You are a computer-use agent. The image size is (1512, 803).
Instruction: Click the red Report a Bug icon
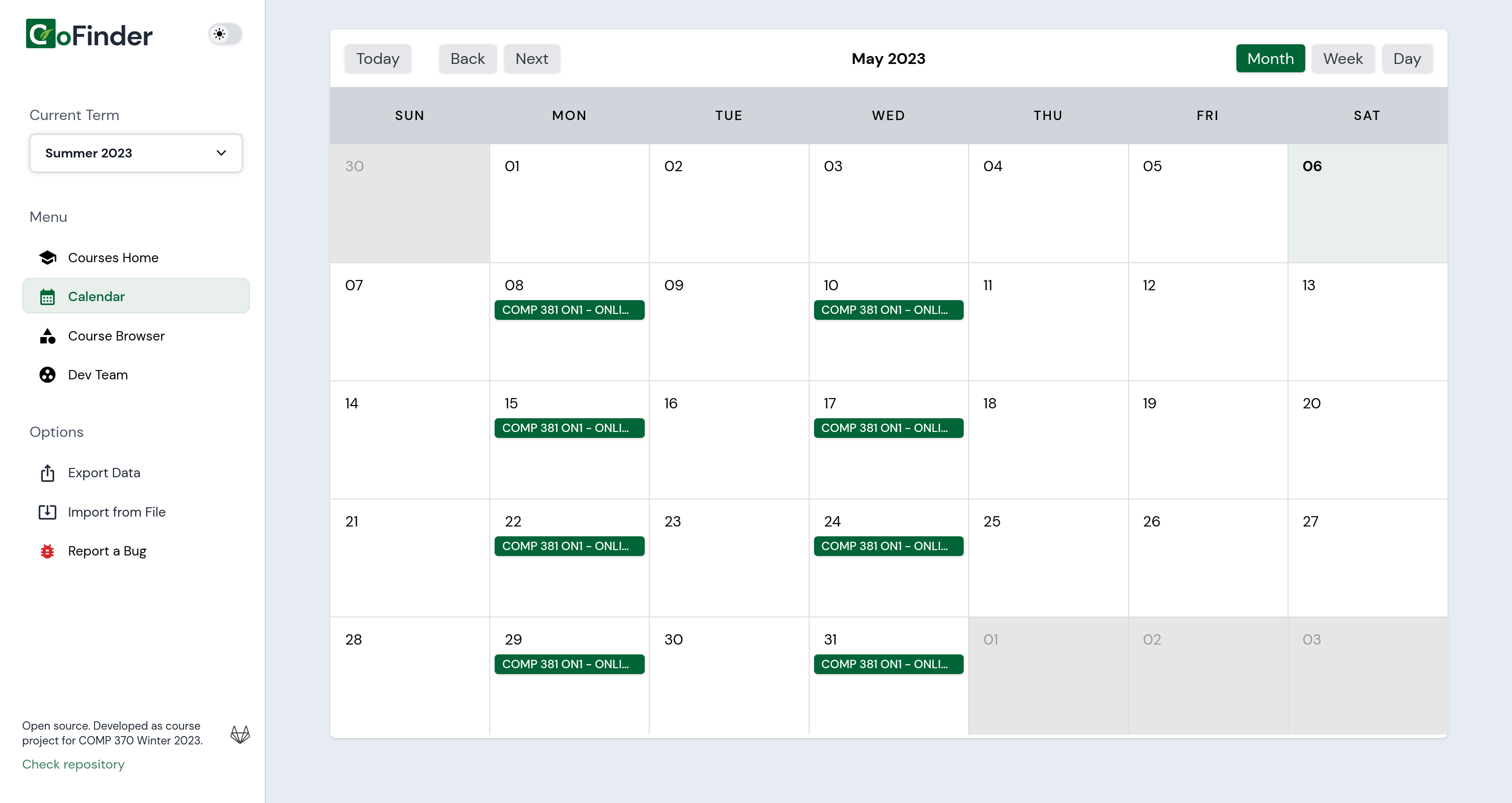tap(48, 551)
